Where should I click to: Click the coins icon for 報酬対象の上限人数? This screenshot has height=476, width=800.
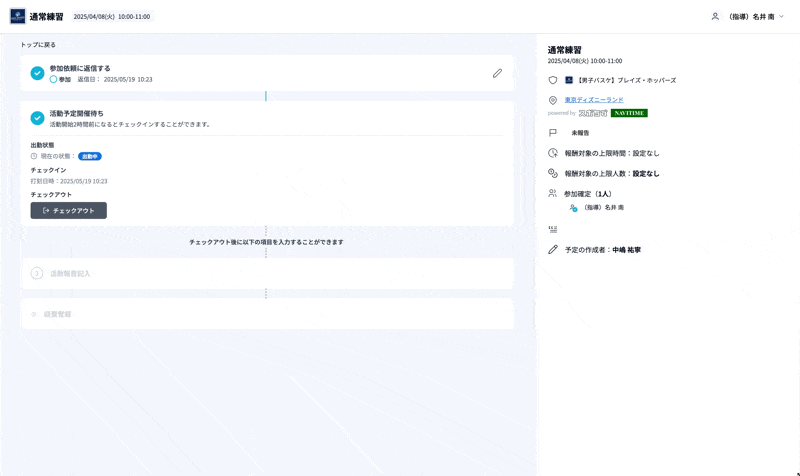tap(553, 173)
